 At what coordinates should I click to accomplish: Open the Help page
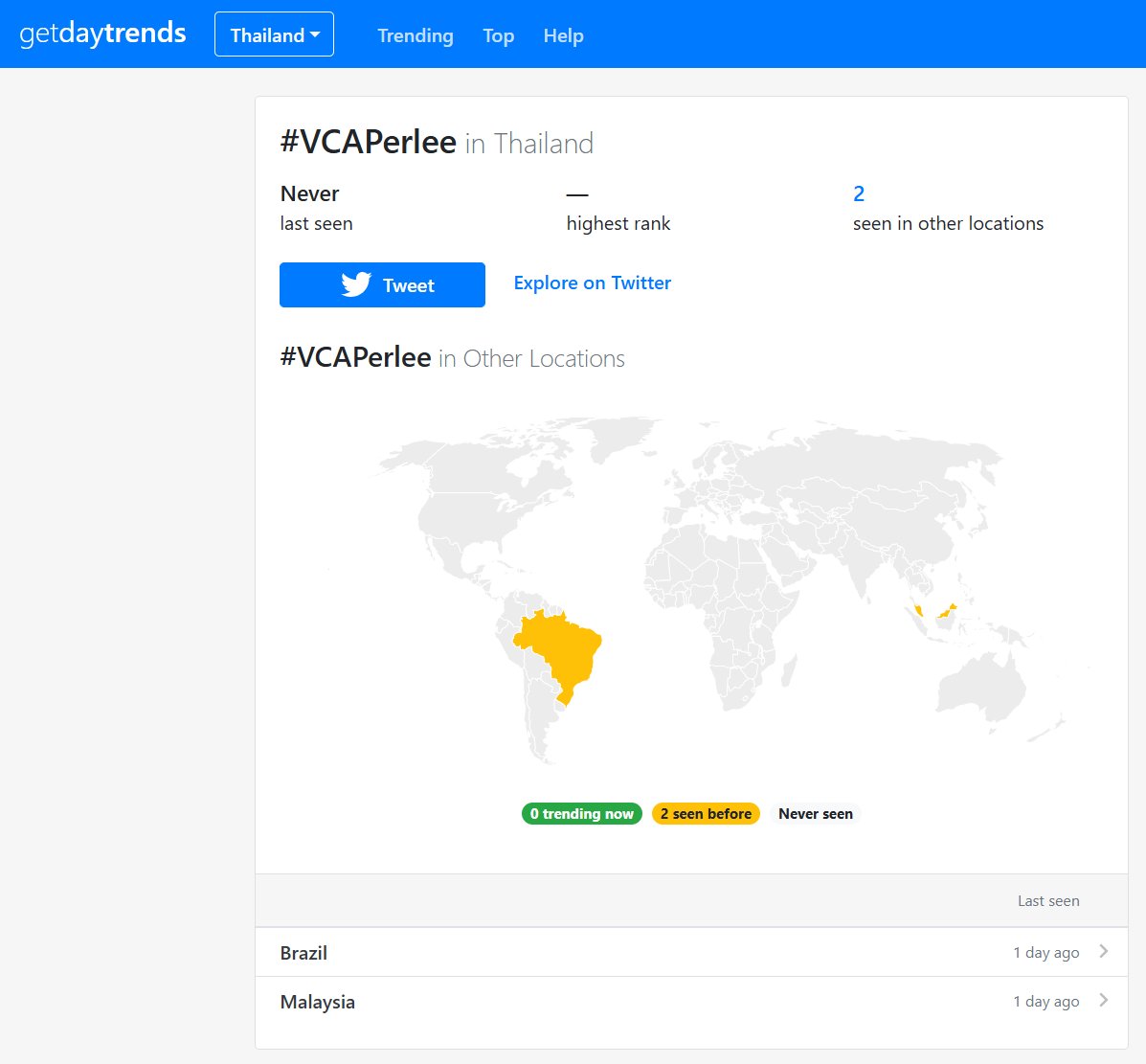(564, 35)
